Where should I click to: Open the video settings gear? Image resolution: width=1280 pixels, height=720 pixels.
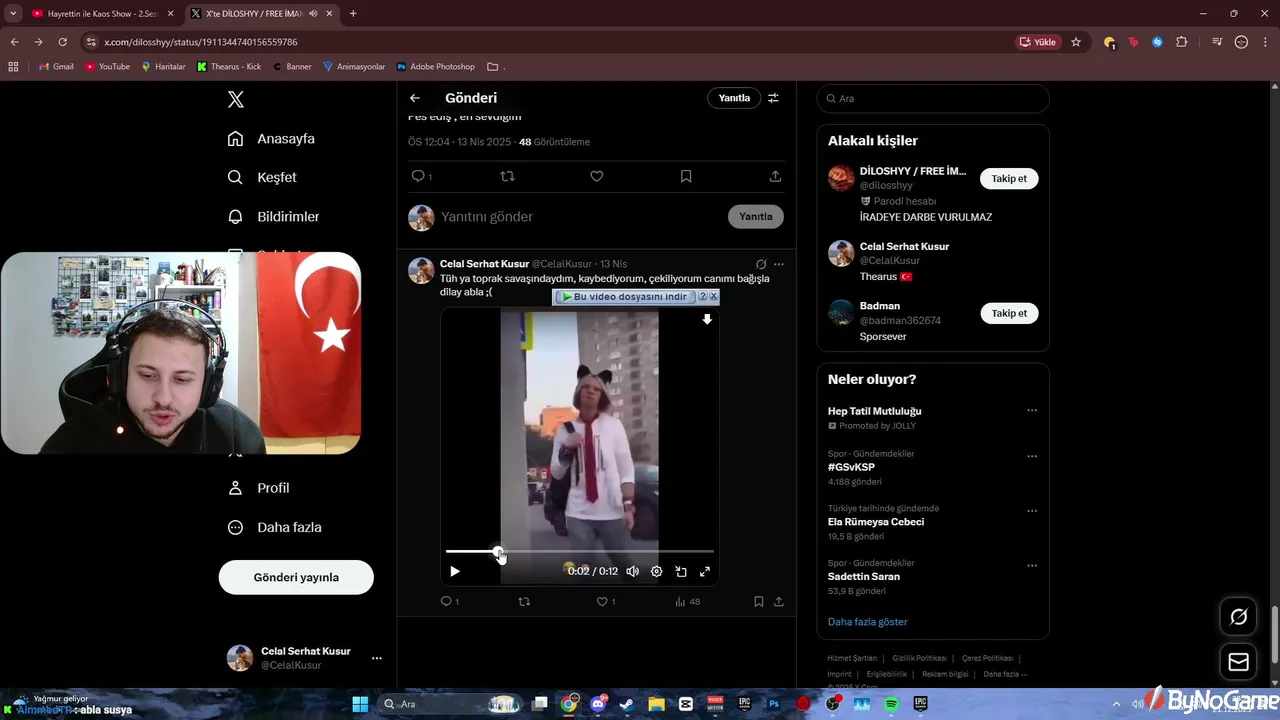coord(657,572)
